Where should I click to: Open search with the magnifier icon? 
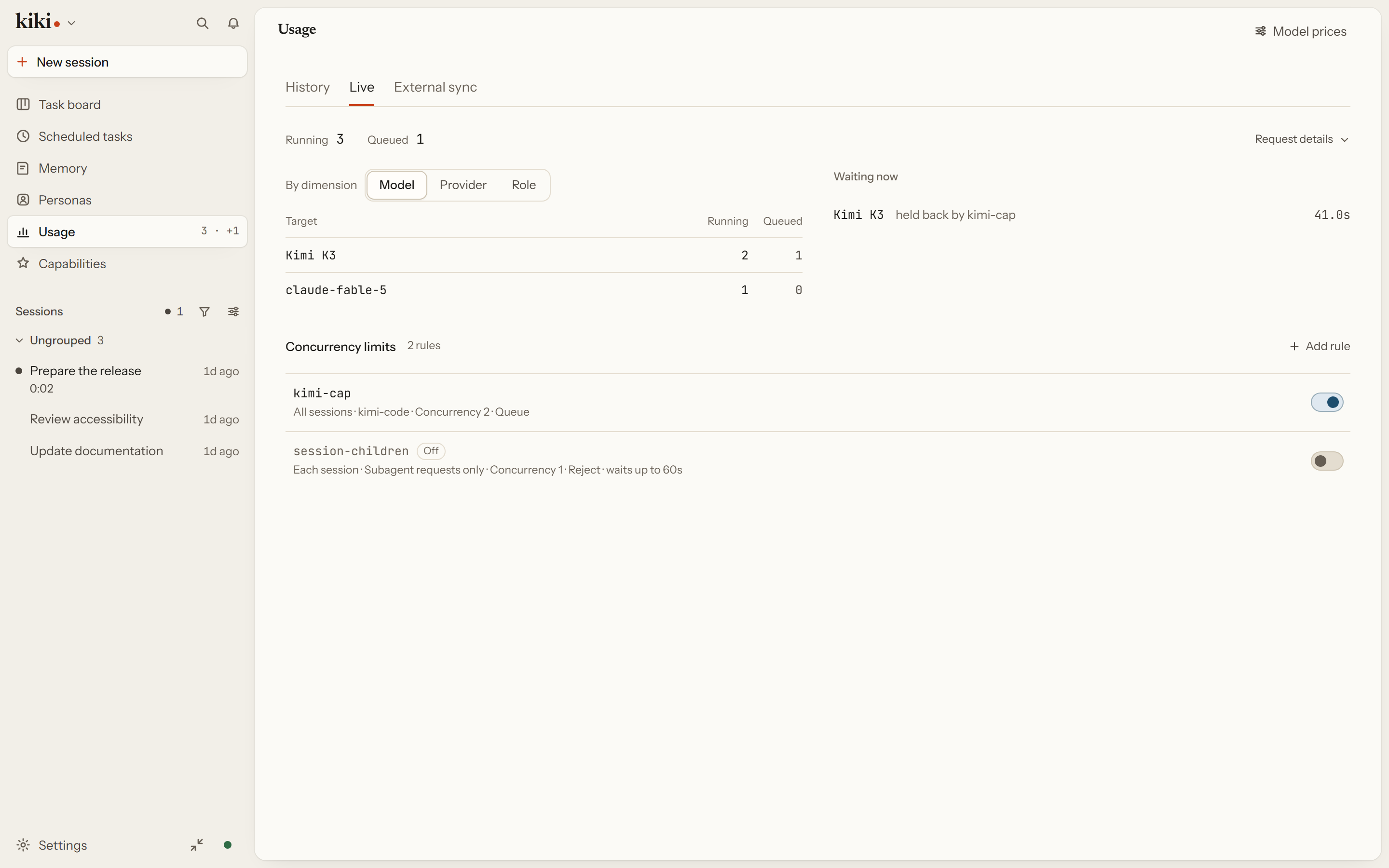(x=202, y=24)
